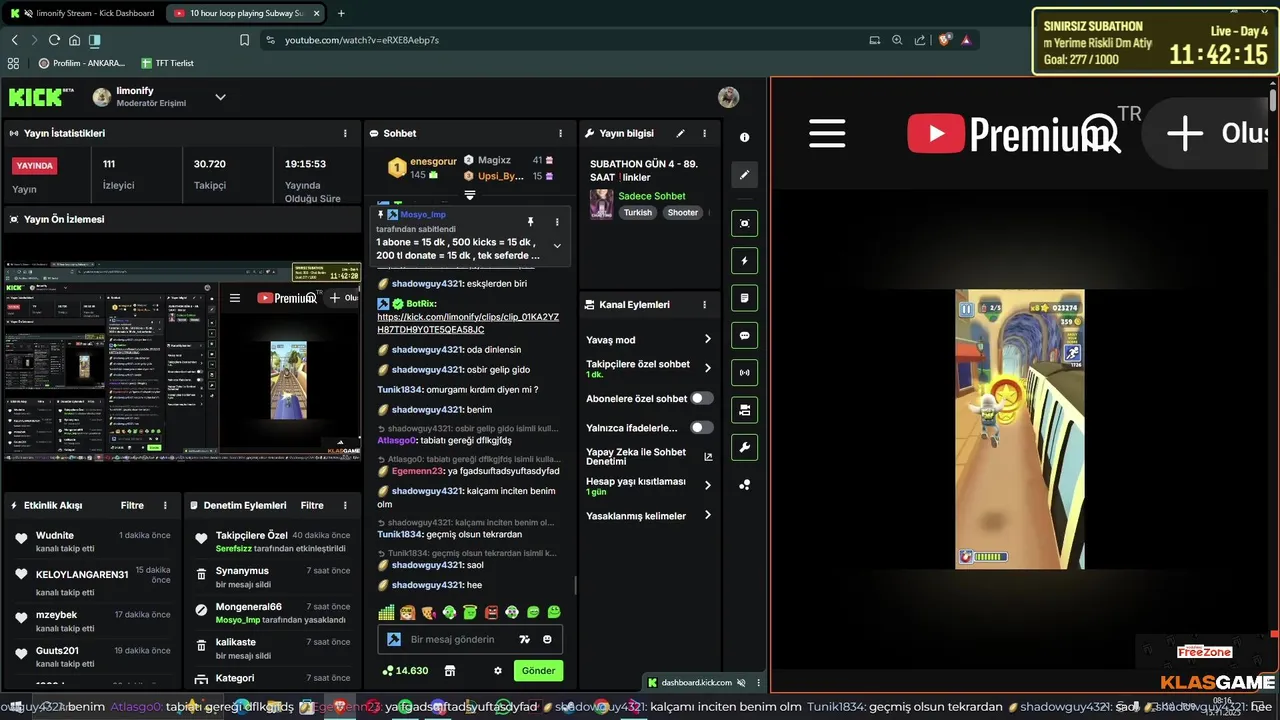The image size is (1280, 720).
Task: Open the chat settings gear icon
Action: (498, 671)
